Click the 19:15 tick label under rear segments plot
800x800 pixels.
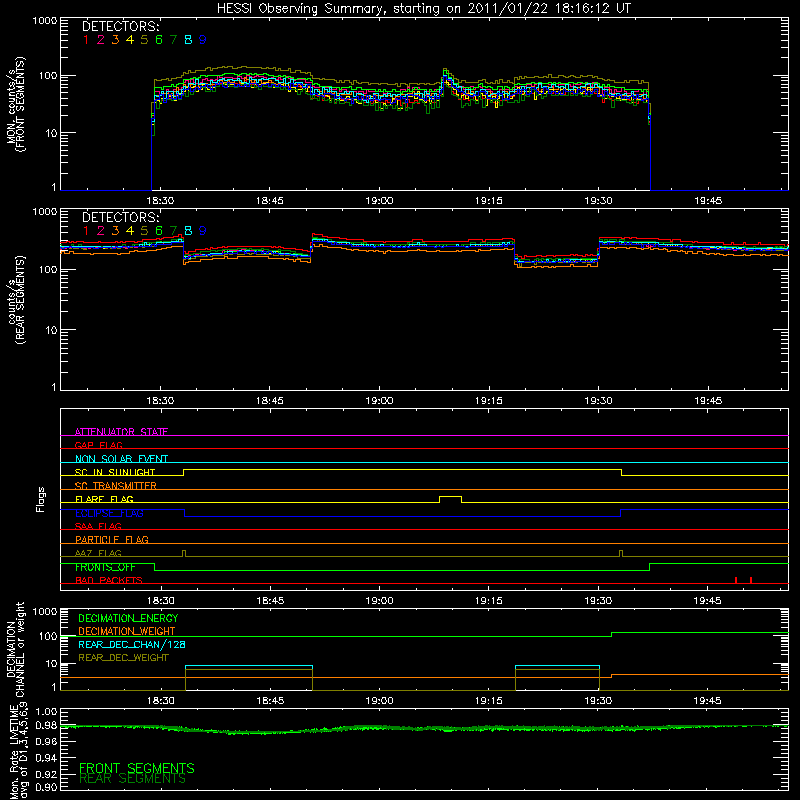click(489, 401)
